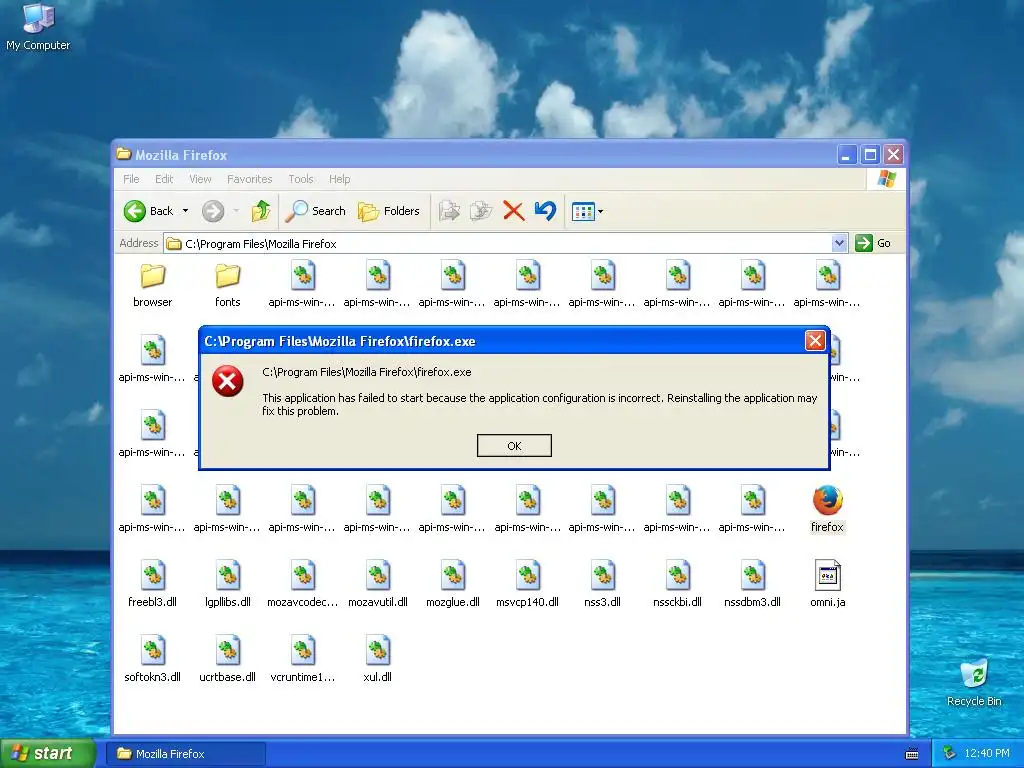Click Mozilla Firefox taskbar button
The width and height of the screenshot is (1024, 768).
(x=186, y=754)
